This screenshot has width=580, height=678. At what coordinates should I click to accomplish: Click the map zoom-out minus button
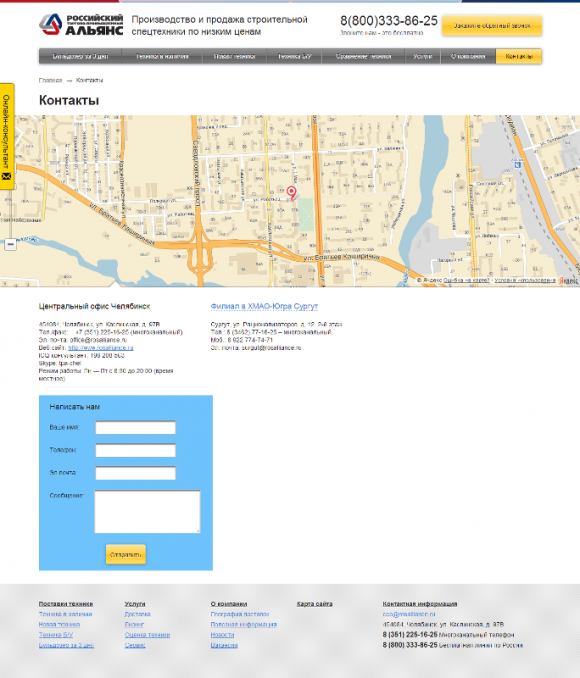coord(10,244)
